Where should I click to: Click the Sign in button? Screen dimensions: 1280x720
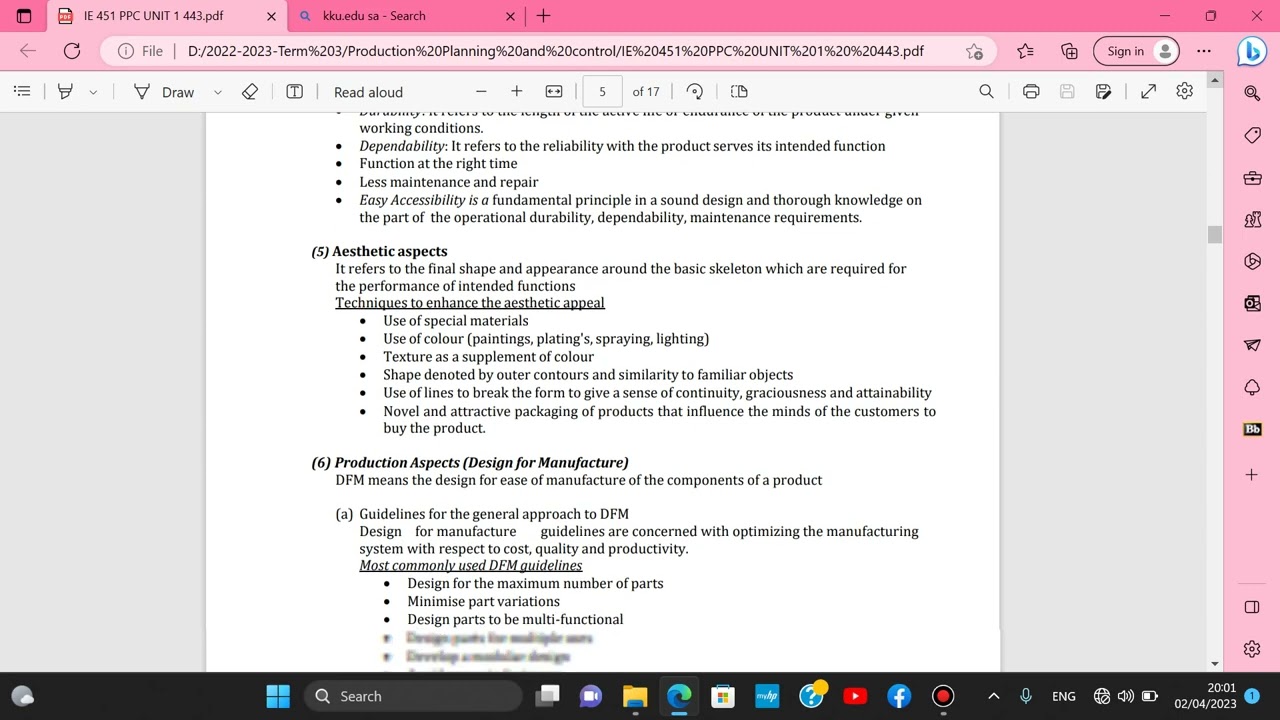coord(1137,51)
